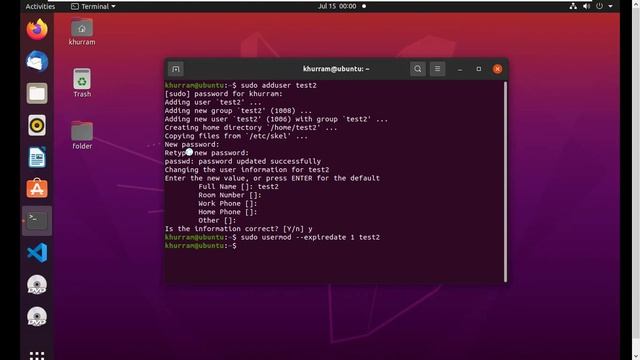Click 'passwd: password updated successfully' line
640x360 pixels.
tap(243, 161)
